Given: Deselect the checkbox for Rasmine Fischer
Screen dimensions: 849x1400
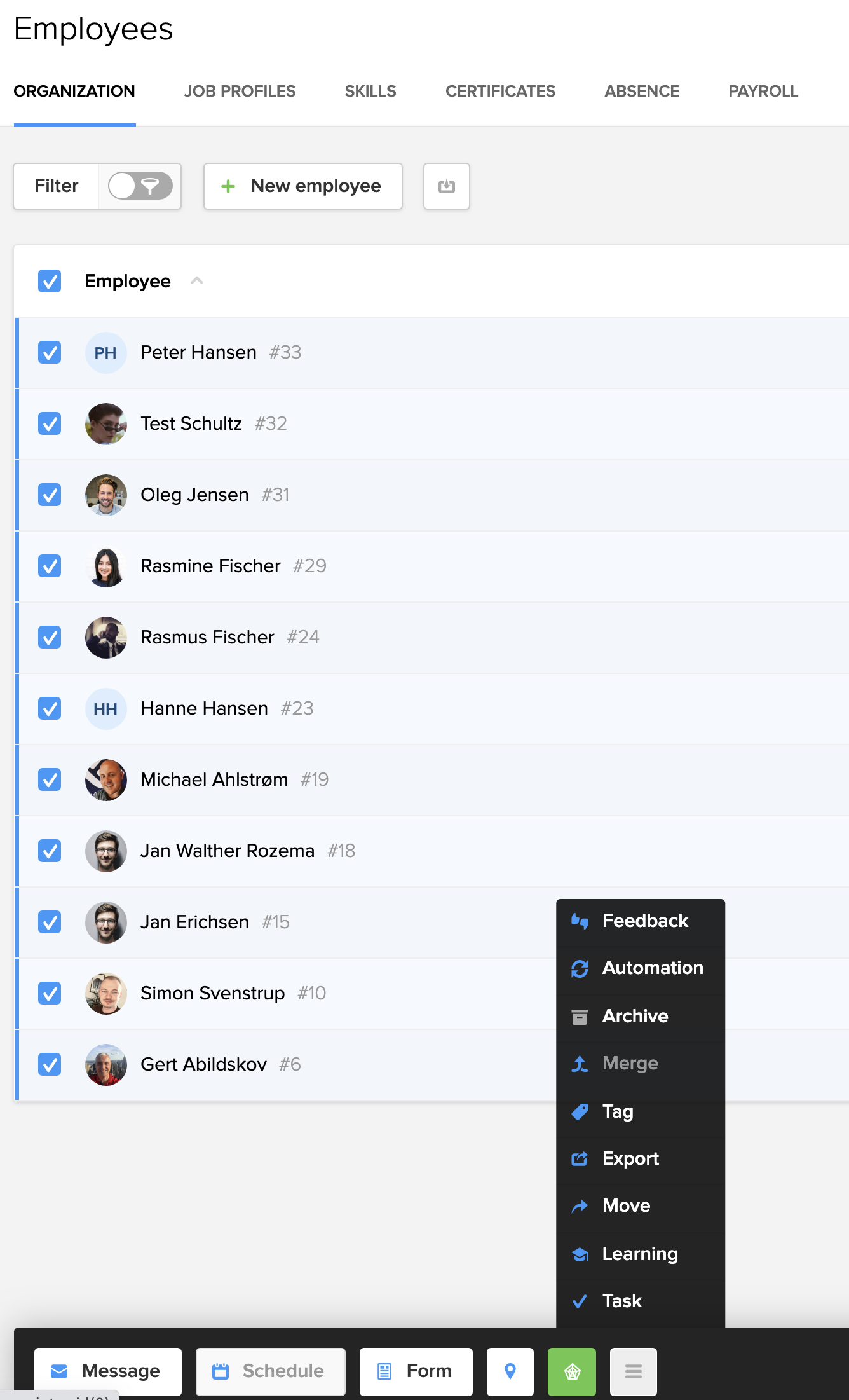Looking at the screenshot, I should click(x=50, y=566).
